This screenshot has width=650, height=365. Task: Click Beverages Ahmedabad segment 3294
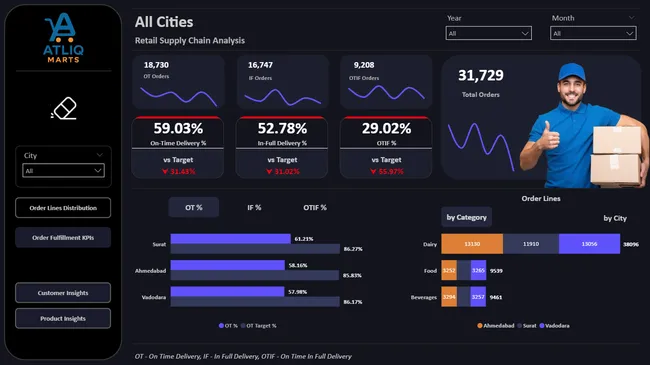click(449, 297)
